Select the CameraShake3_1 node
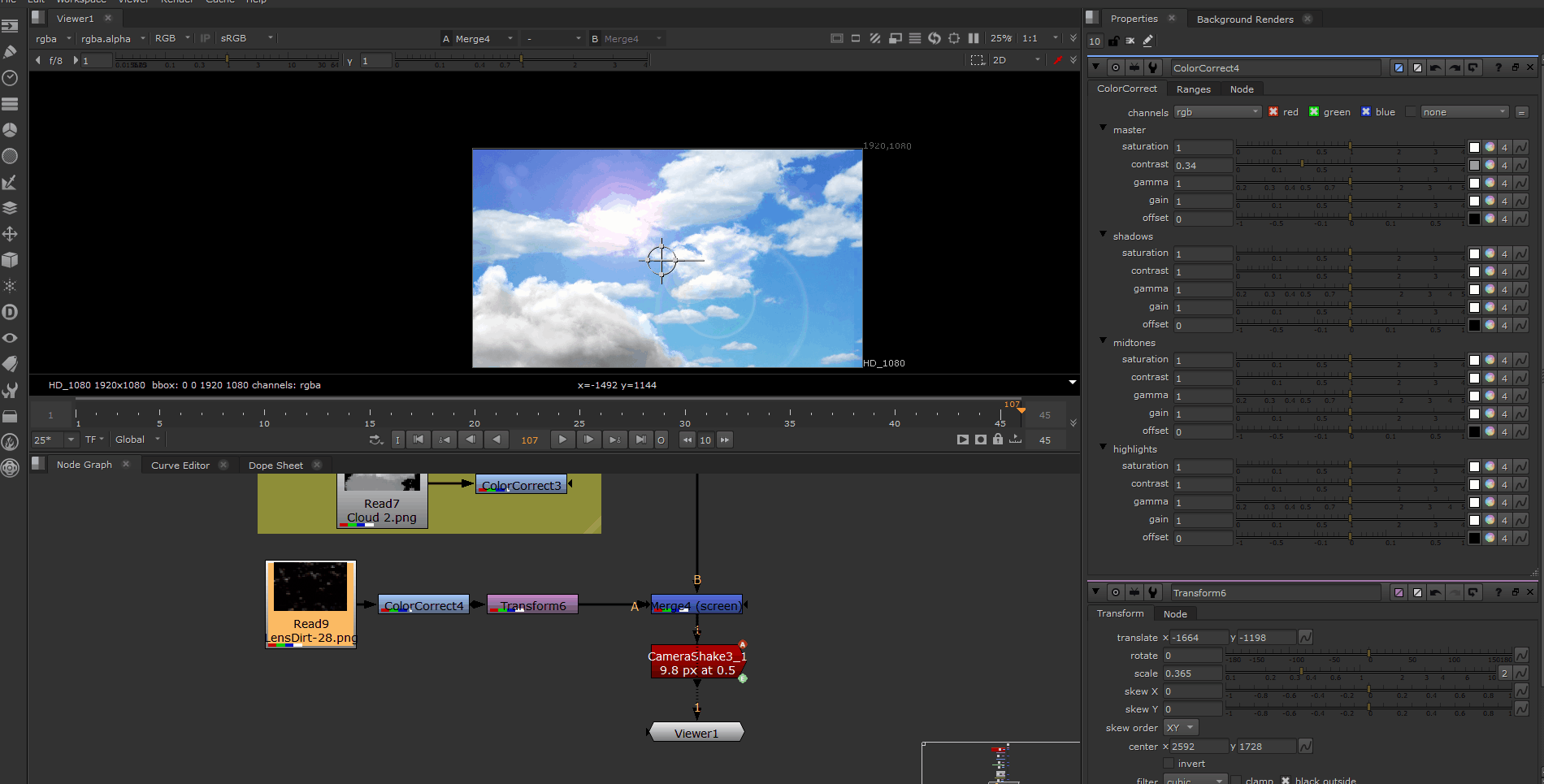 pyautogui.click(x=697, y=662)
